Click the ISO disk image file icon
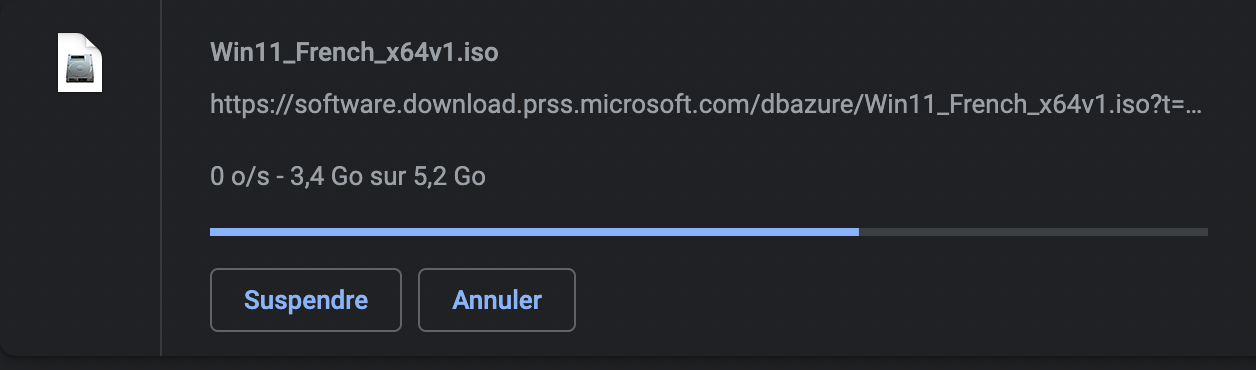The height and width of the screenshot is (370, 1256). tap(80, 62)
